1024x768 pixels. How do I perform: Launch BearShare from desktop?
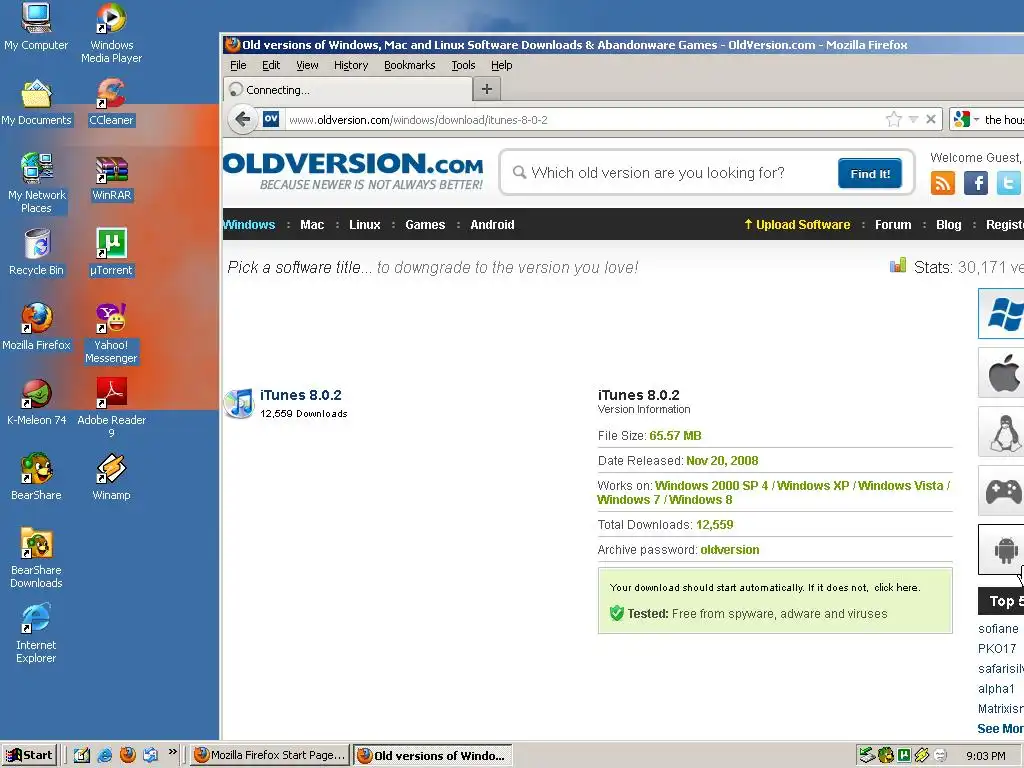pyautogui.click(x=36, y=477)
